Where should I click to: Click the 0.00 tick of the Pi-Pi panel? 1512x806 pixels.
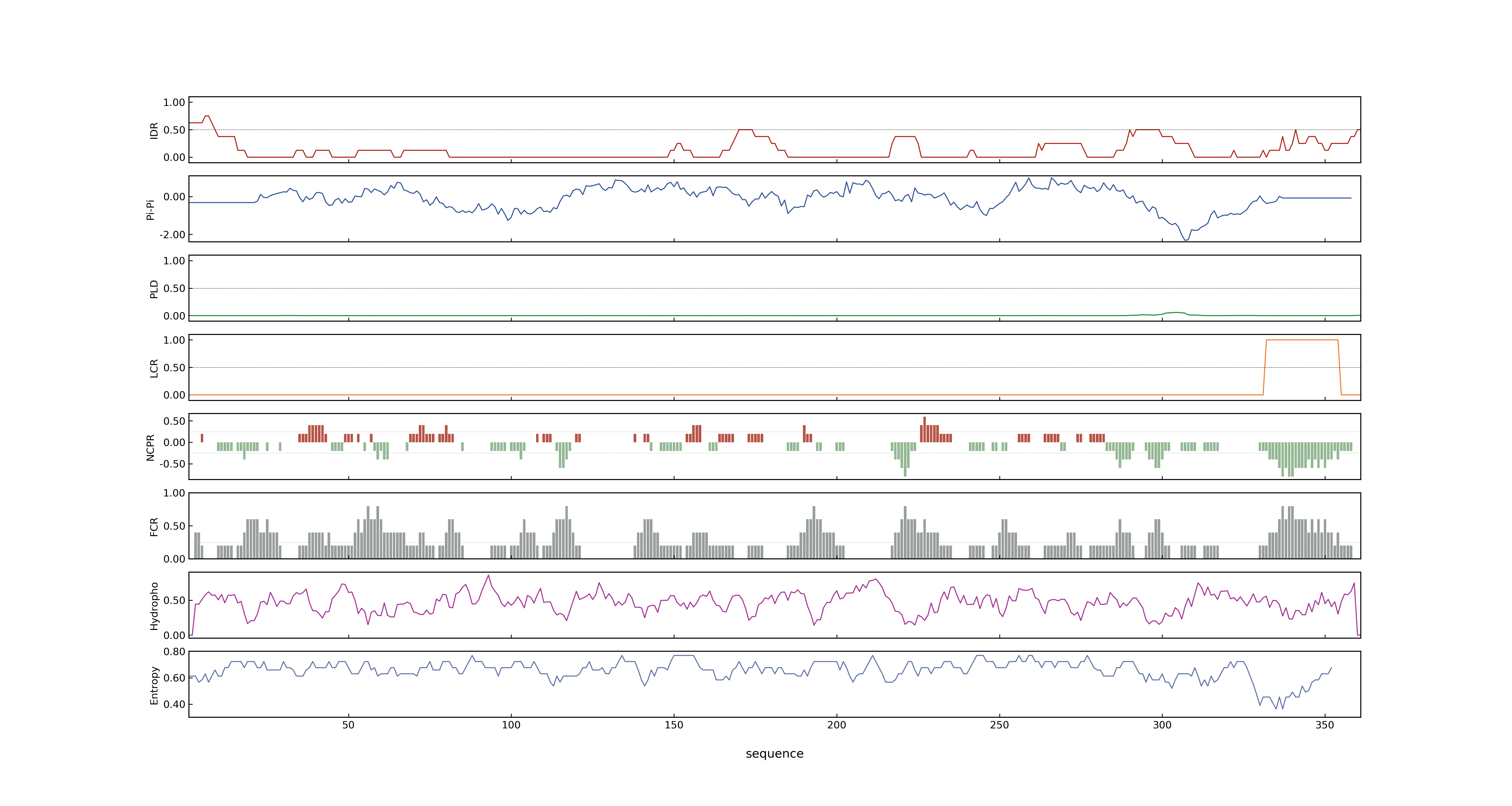point(174,197)
